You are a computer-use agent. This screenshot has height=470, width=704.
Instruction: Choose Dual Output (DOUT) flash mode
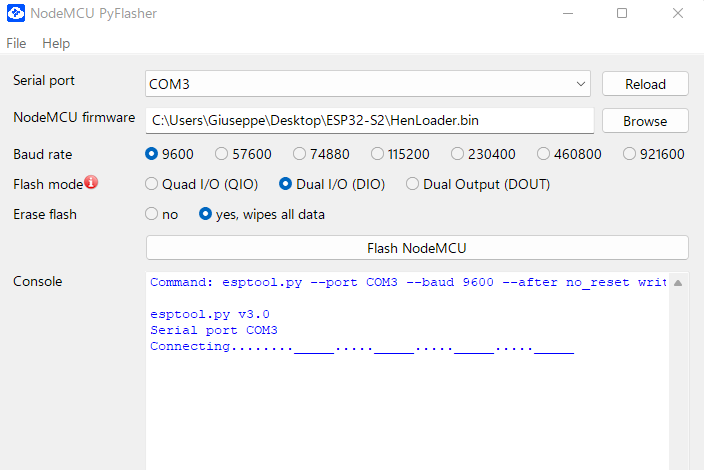[x=478, y=184]
